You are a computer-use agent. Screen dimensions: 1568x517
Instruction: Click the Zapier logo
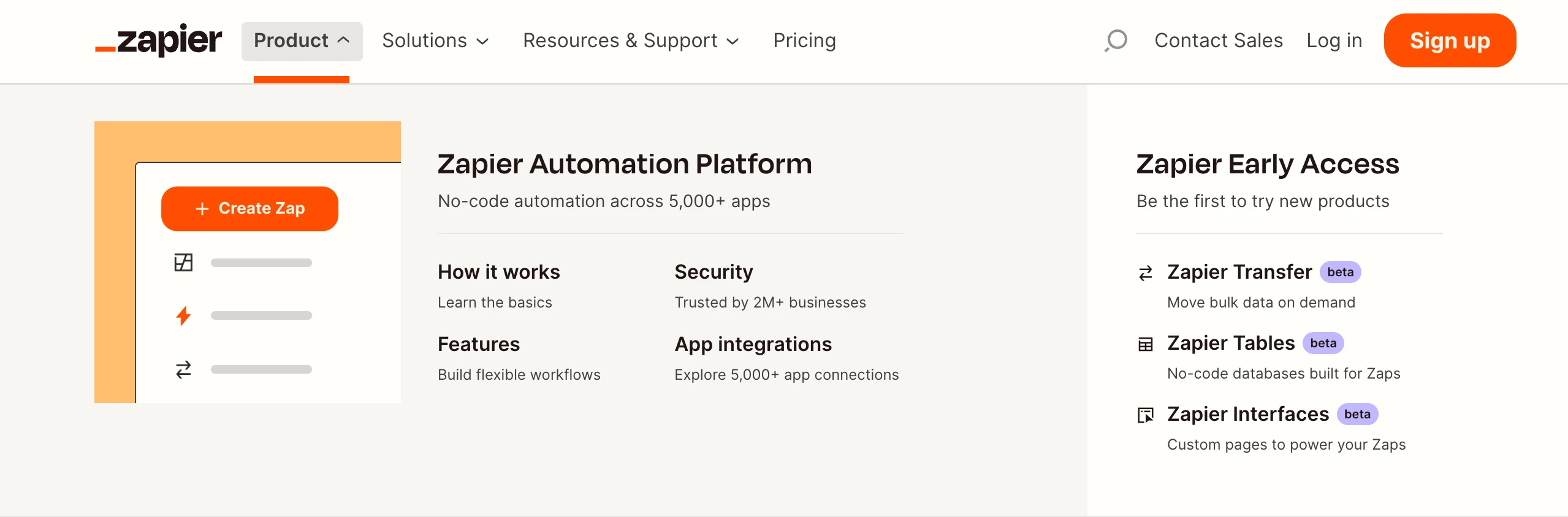158,40
